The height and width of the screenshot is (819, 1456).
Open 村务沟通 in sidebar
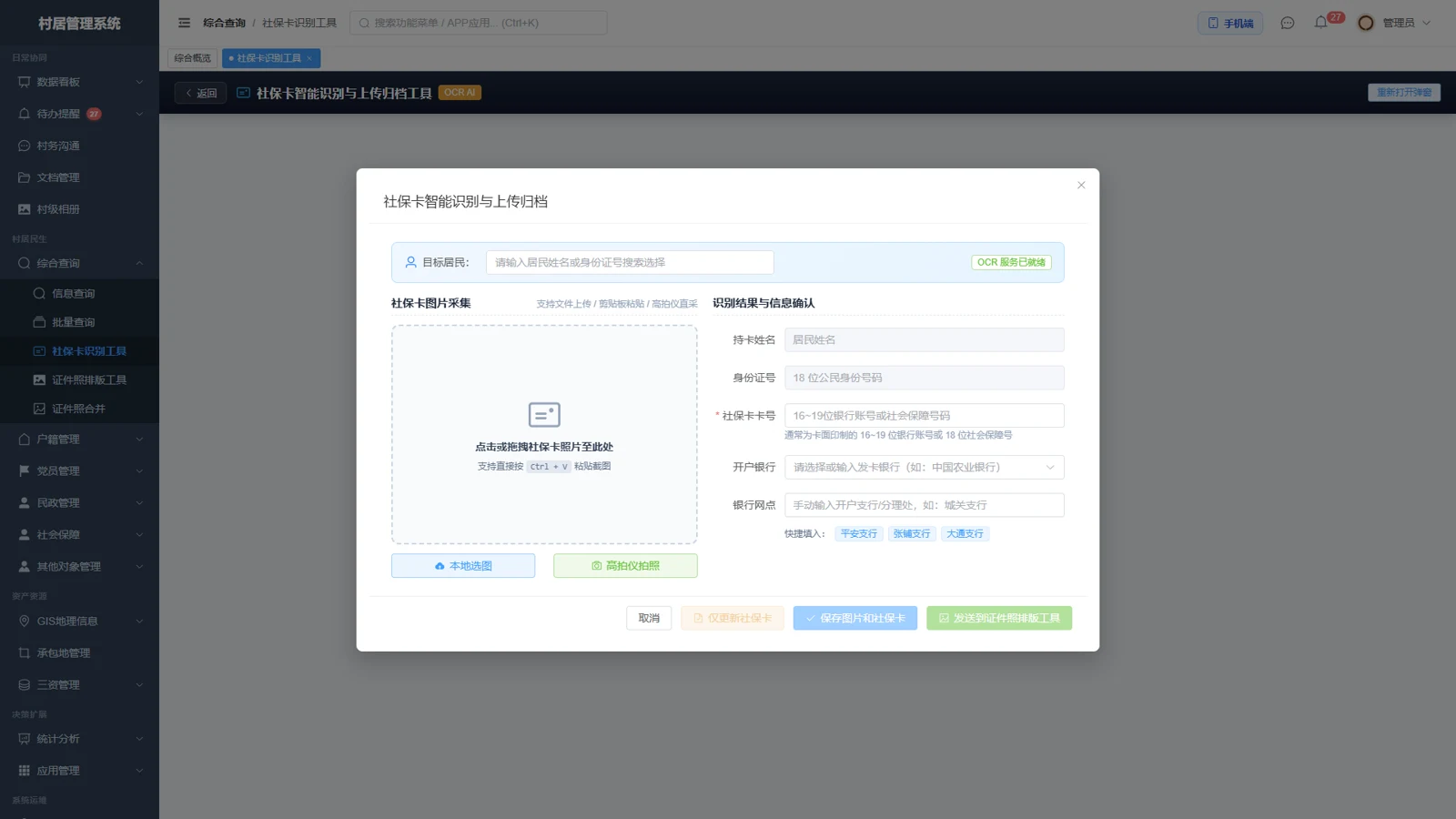pyautogui.click(x=79, y=146)
